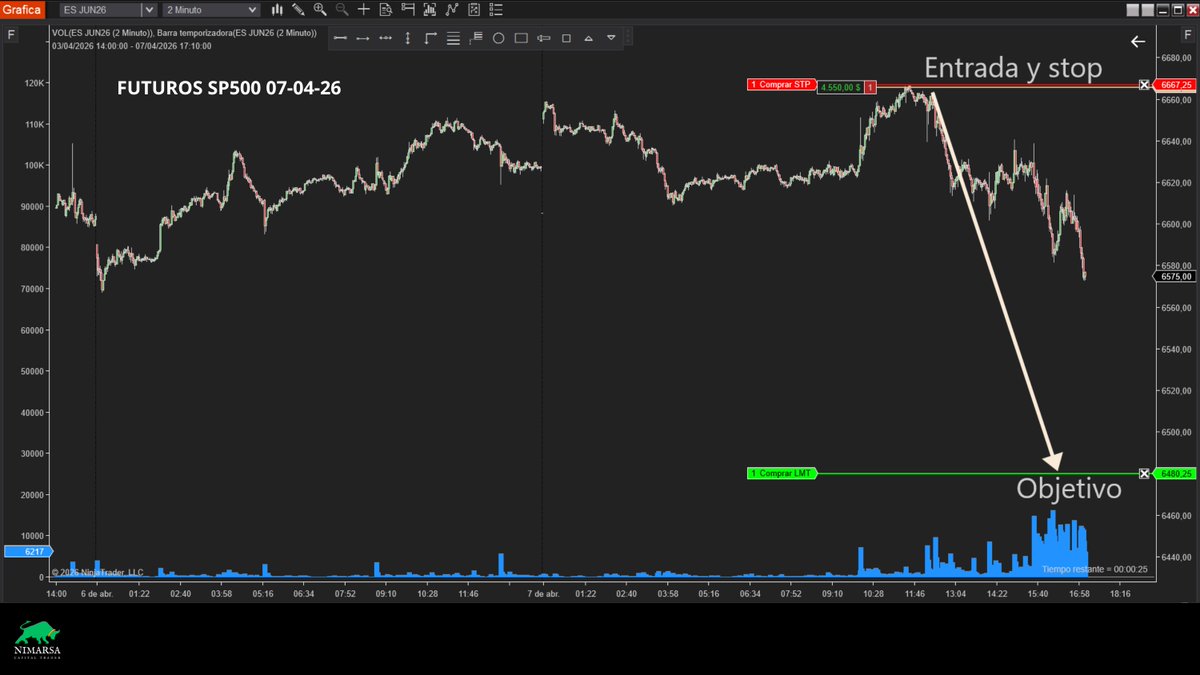1200x675 pixels.
Task: Select the arrow marker left tool
Action: click(x=544, y=38)
